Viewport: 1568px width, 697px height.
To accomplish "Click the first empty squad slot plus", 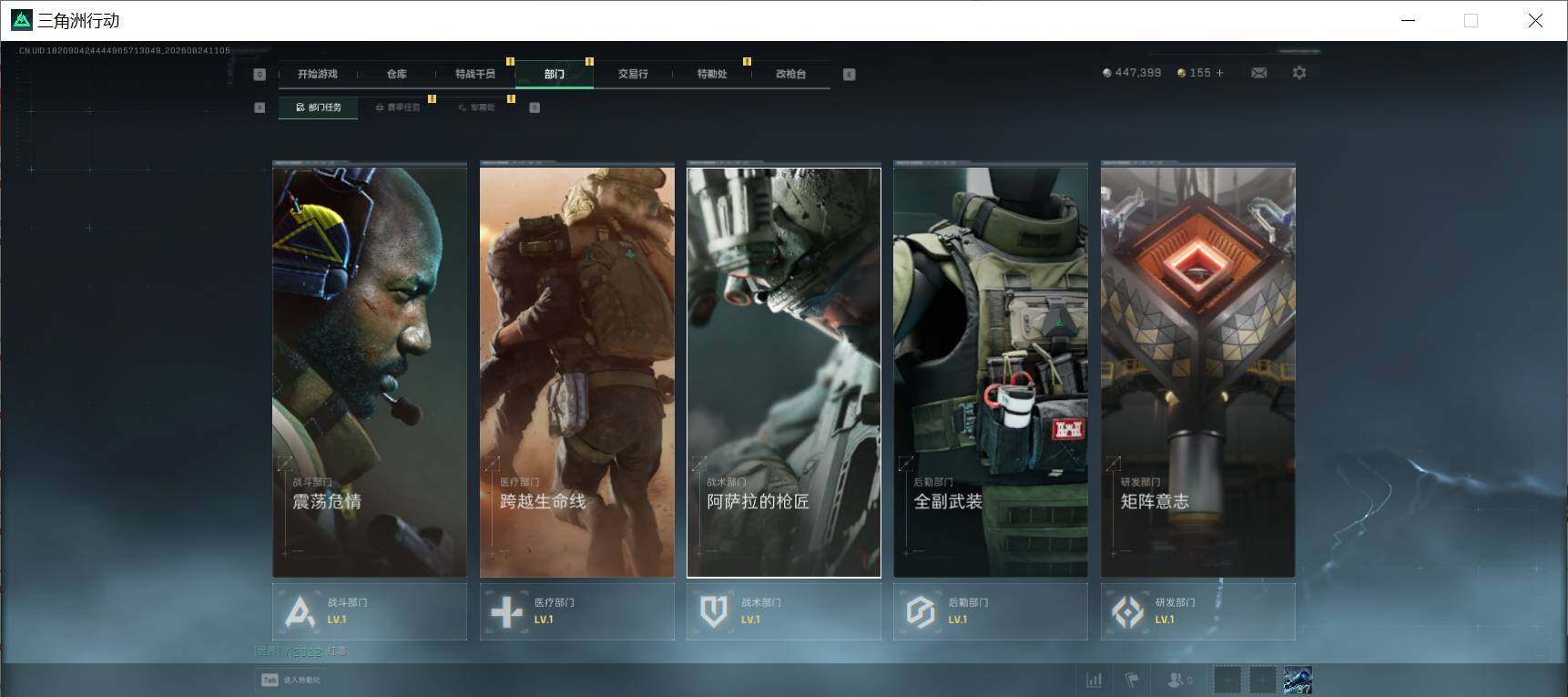I will tap(1227, 680).
